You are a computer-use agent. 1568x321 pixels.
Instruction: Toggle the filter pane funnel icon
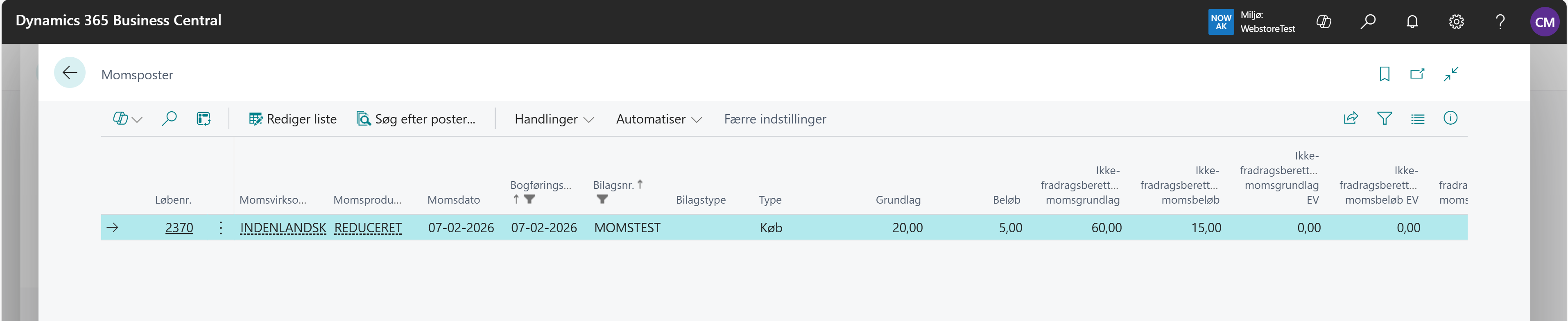tap(1384, 119)
